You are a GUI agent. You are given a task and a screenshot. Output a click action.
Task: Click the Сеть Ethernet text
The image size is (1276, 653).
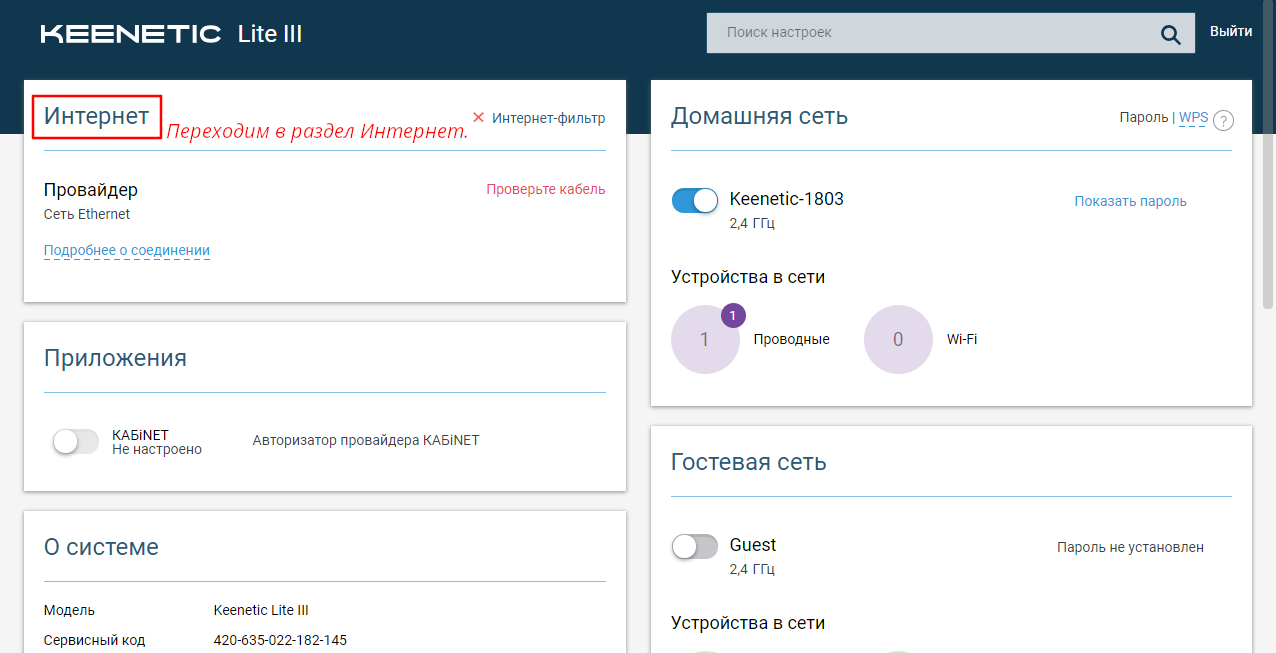tap(87, 214)
